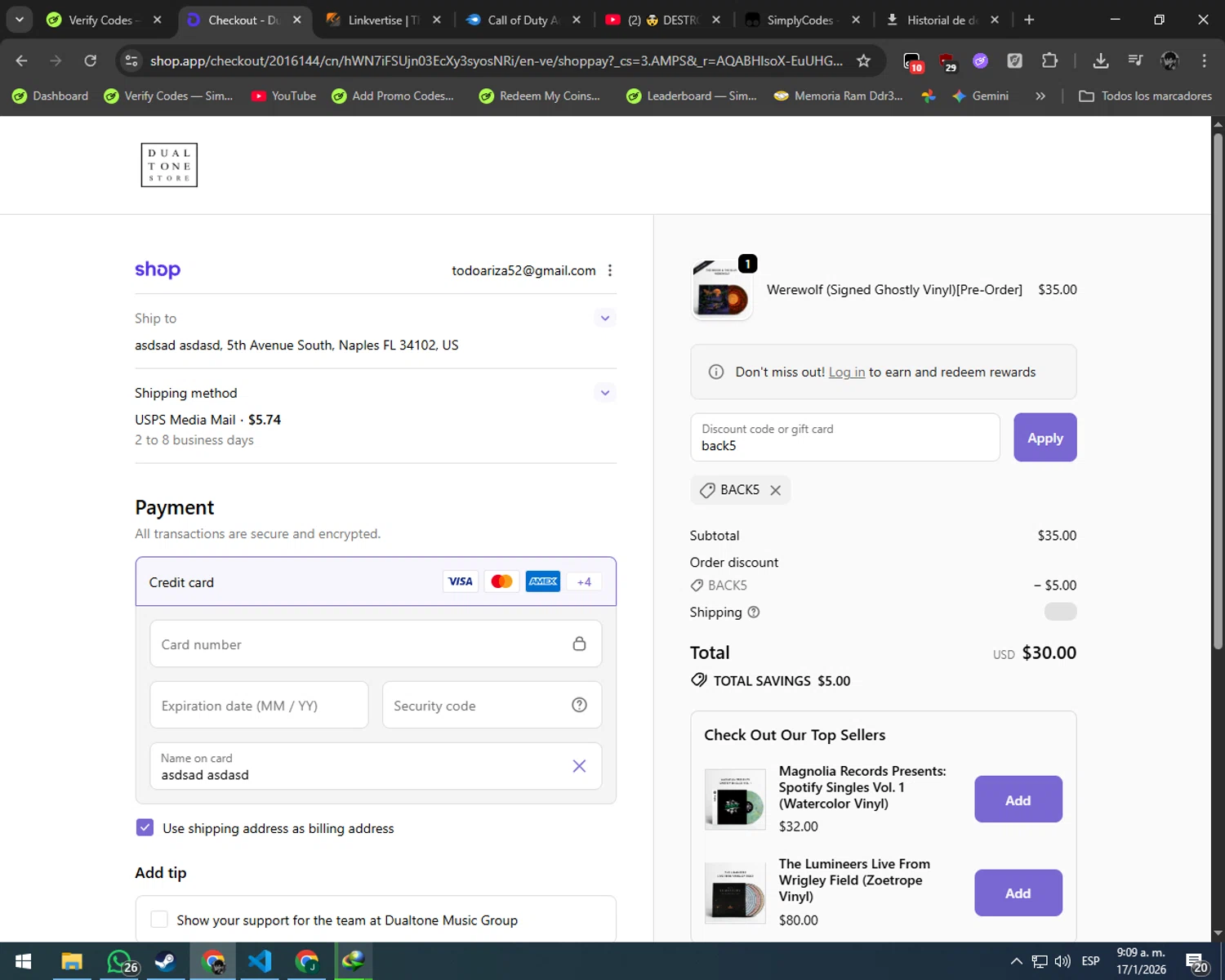Focus the Expiration date field

point(259,706)
